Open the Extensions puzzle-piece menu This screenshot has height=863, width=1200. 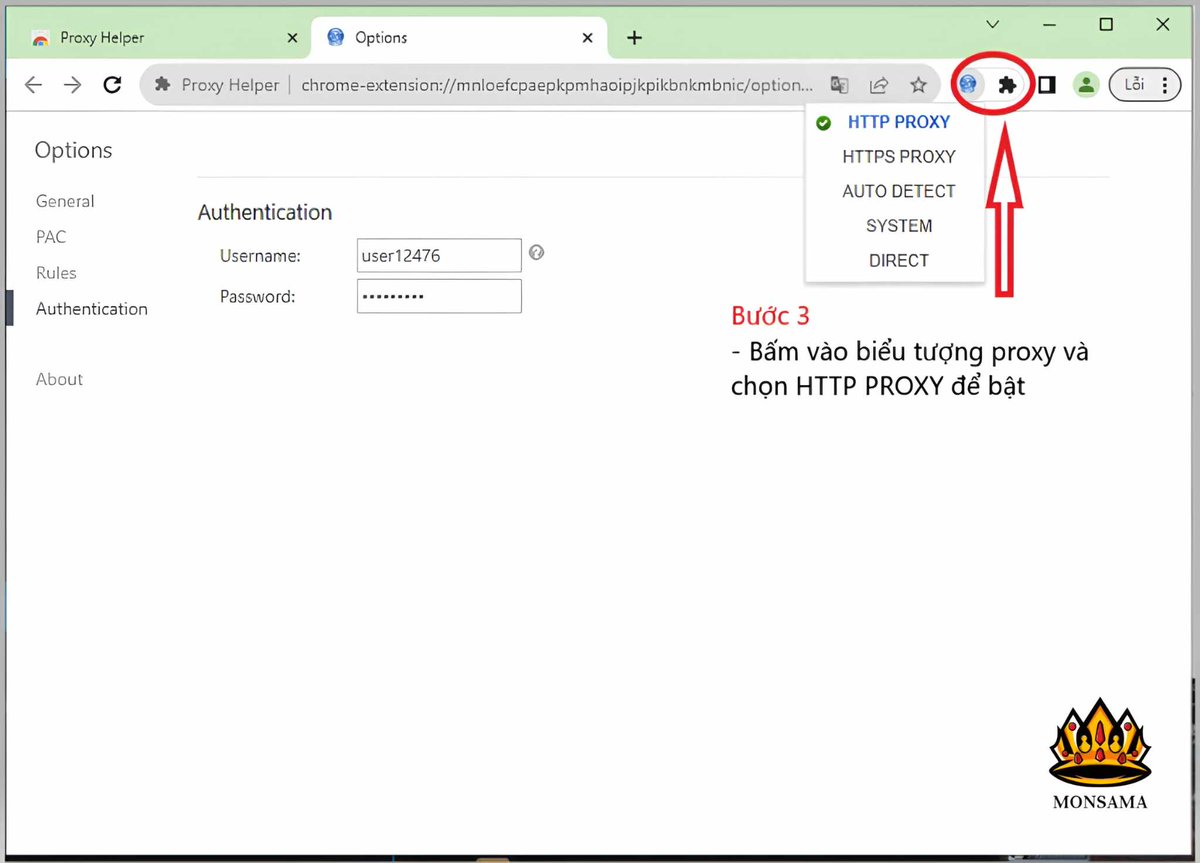1008,85
